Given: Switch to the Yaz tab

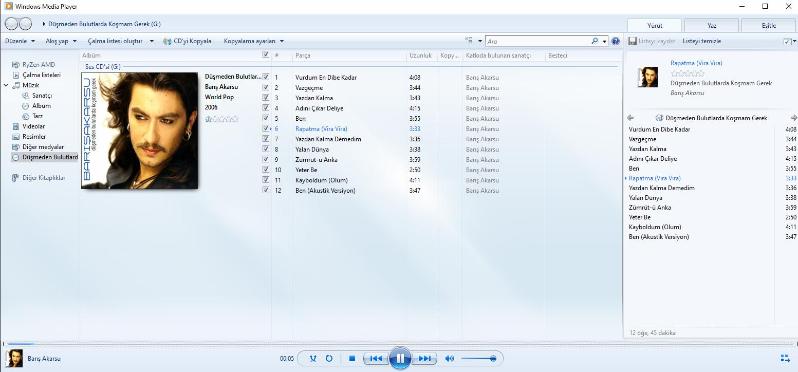Looking at the screenshot, I should tap(711, 25).
